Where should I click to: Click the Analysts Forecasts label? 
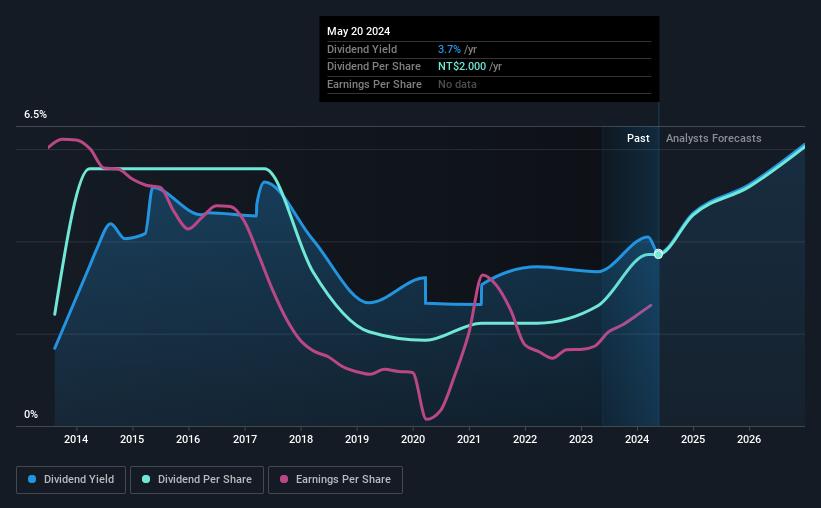(714, 138)
